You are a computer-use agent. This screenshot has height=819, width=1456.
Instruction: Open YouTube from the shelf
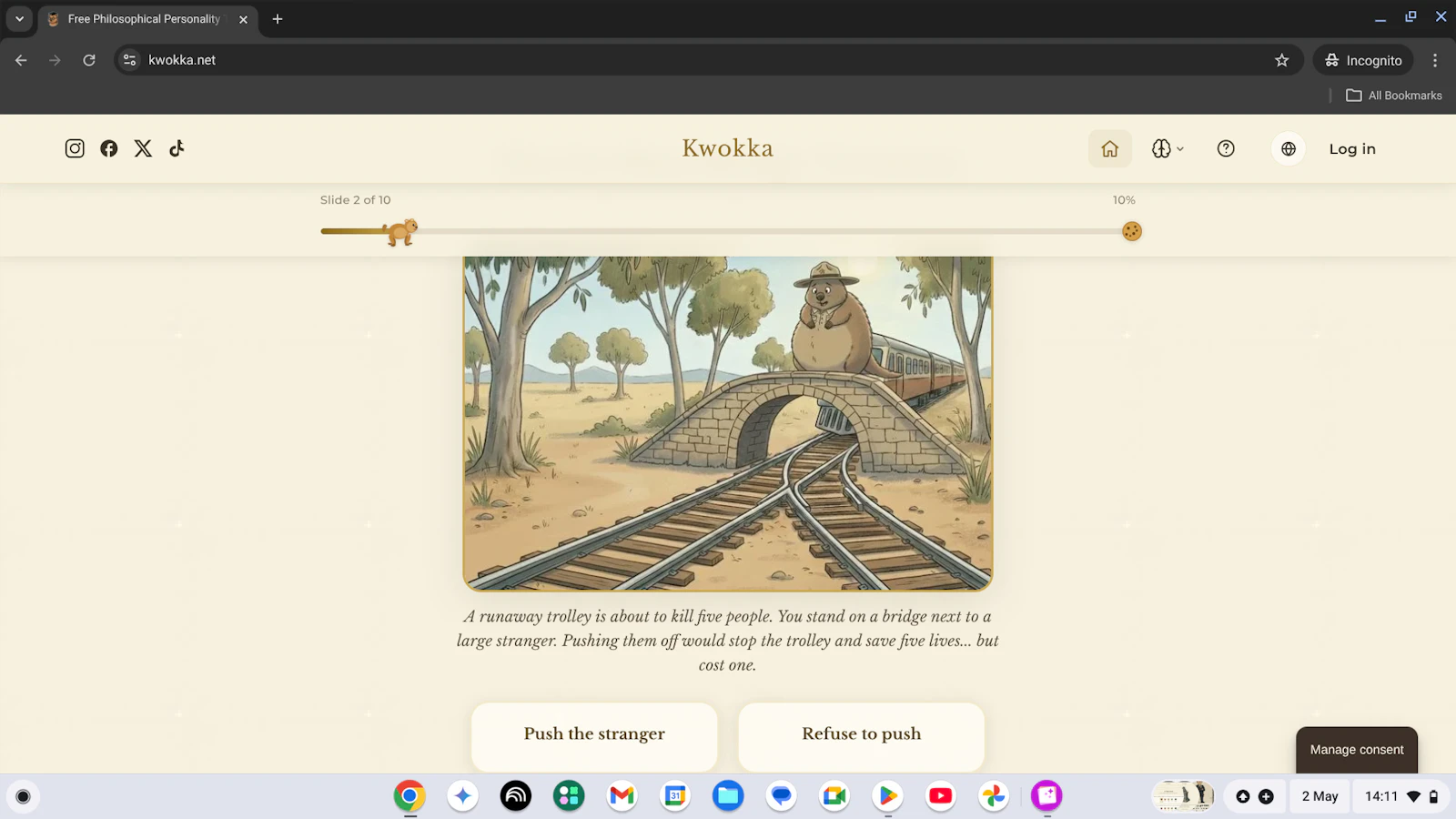(940, 796)
